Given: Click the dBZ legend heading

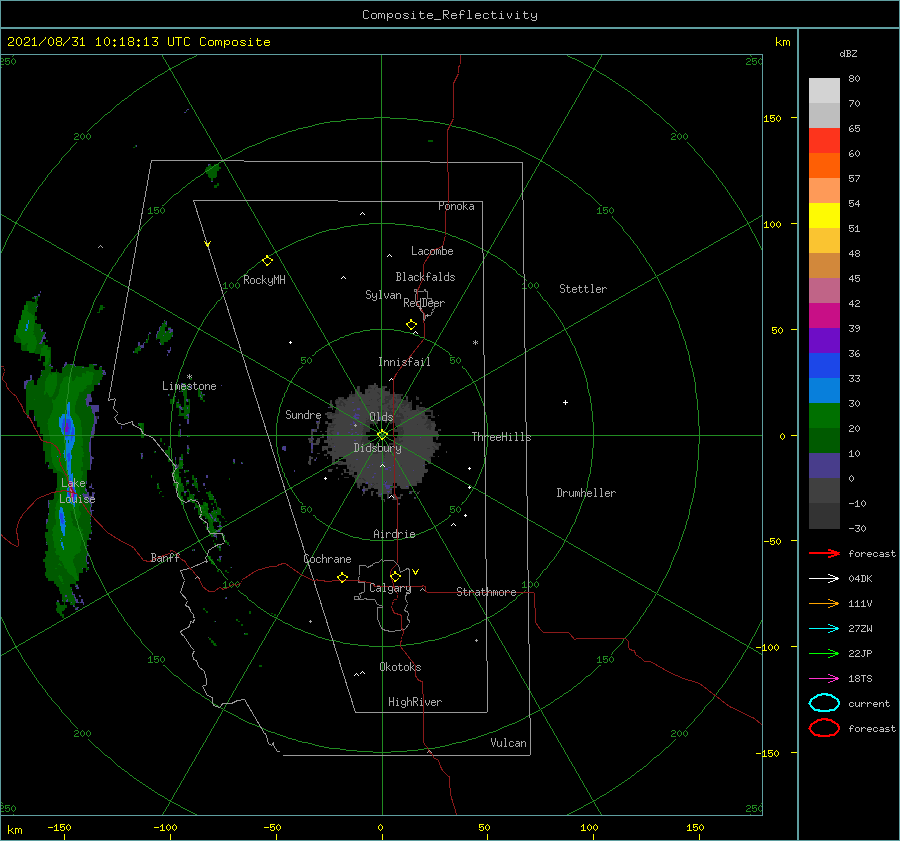Looking at the screenshot, I should (x=848, y=53).
